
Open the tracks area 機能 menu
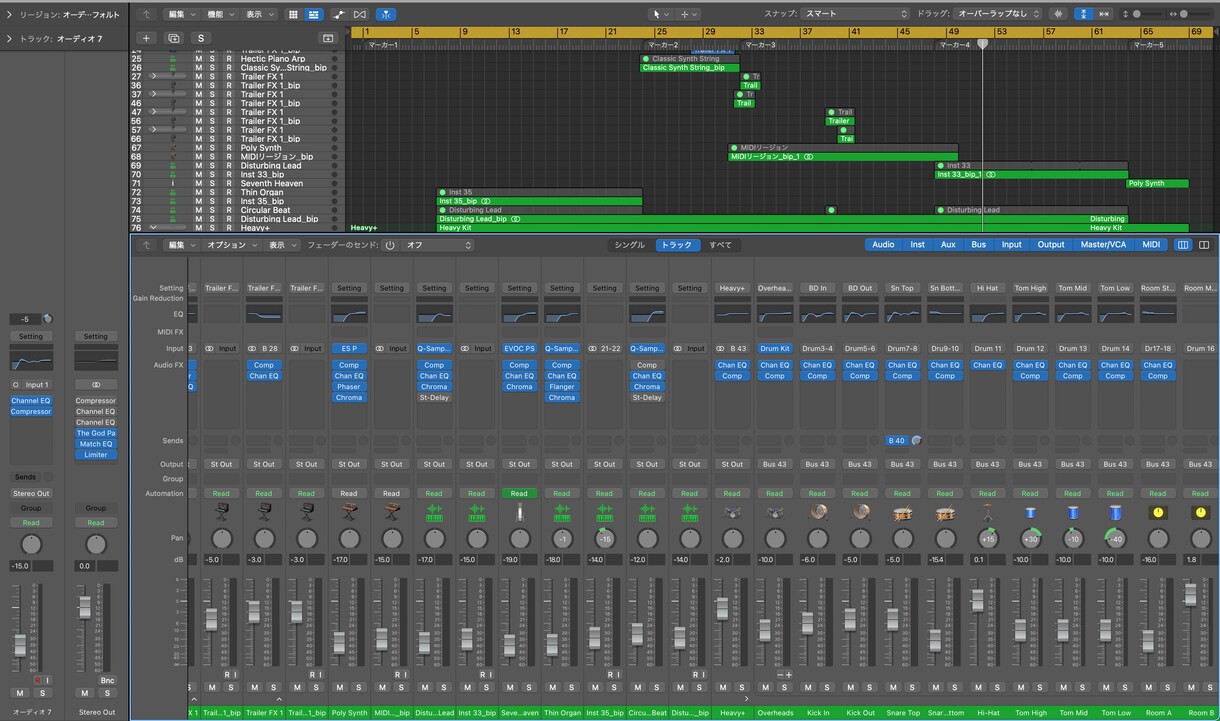point(219,14)
